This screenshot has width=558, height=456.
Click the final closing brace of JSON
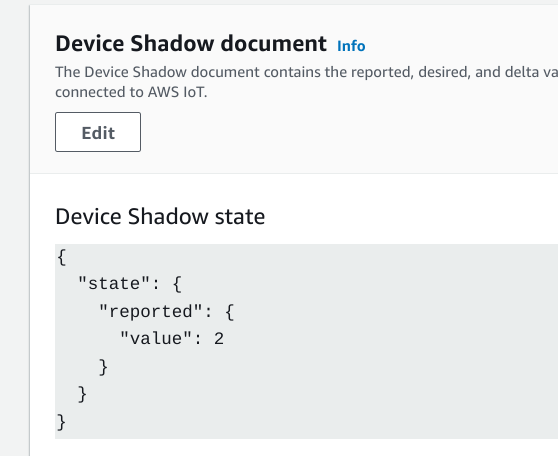click(61, 422)
